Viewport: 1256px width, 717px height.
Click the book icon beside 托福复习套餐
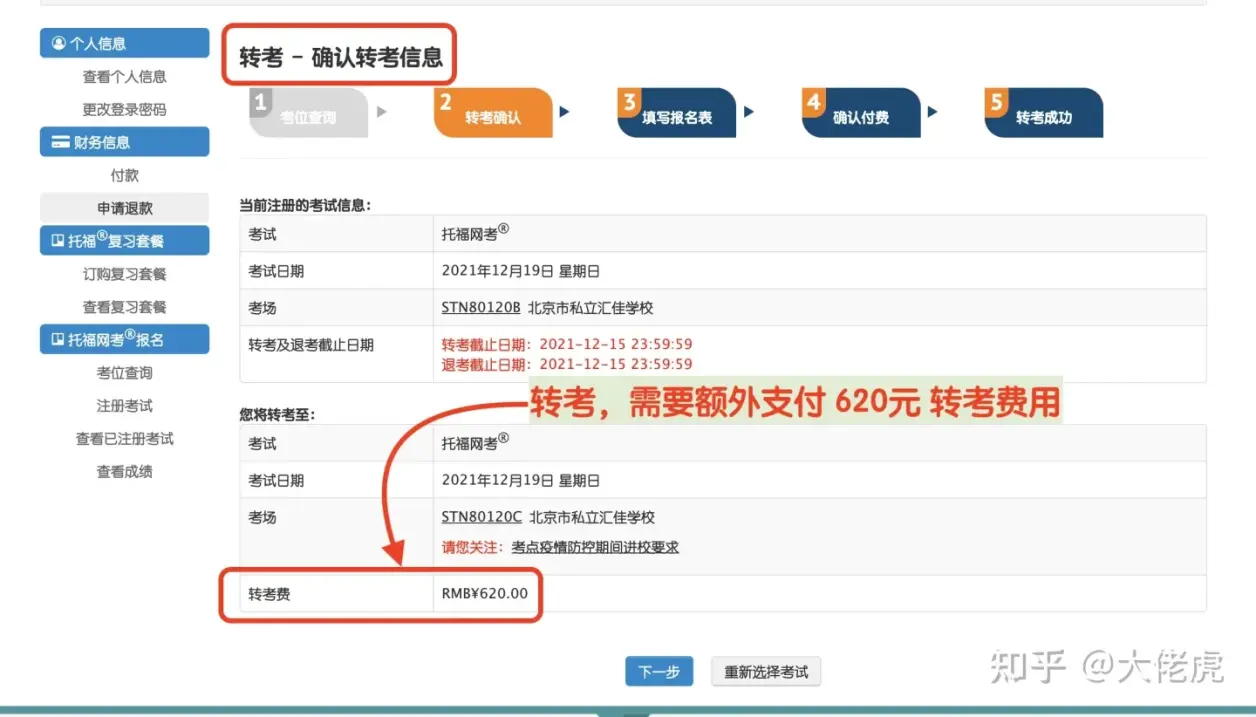pos(58,241)
